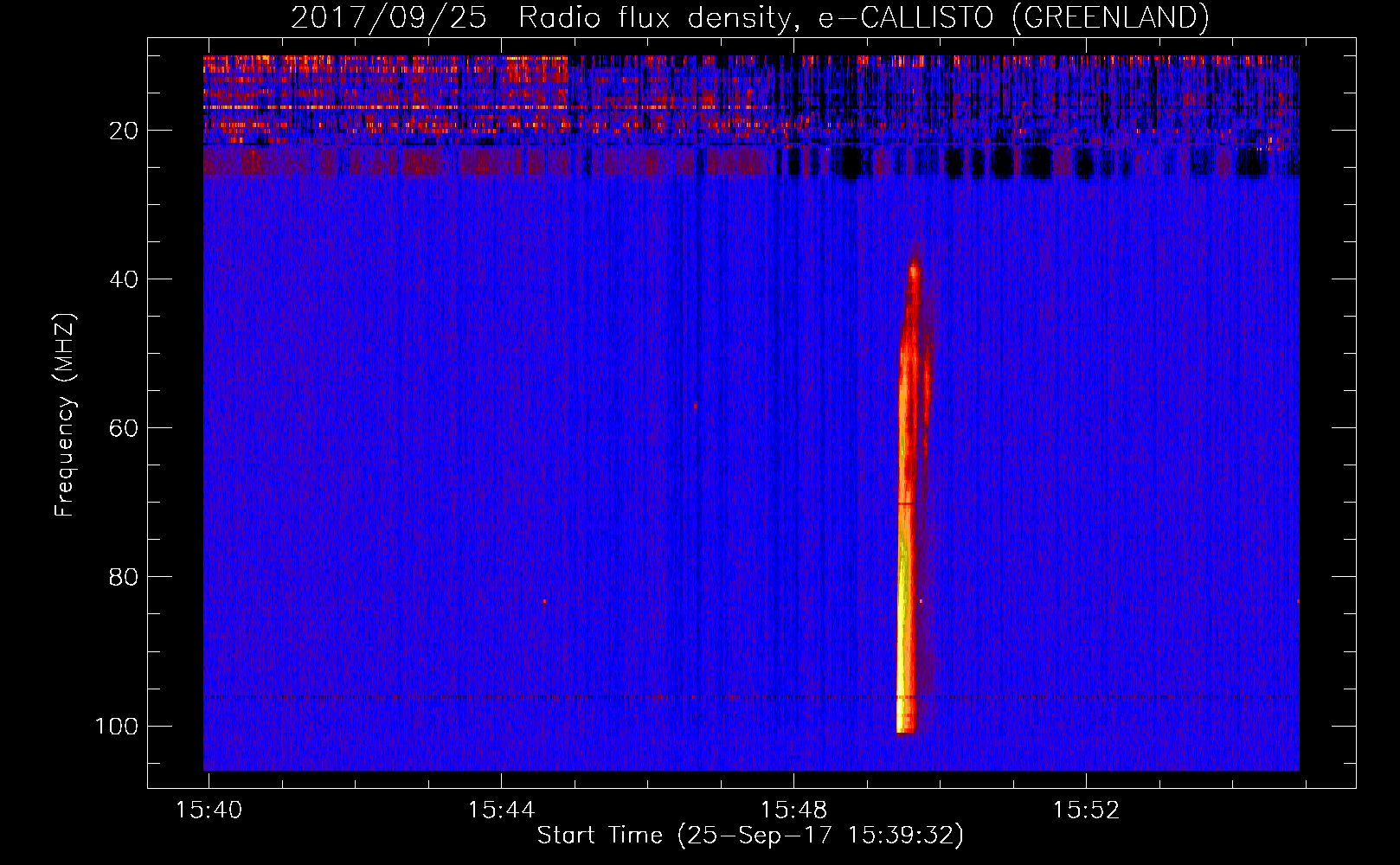The width and height of the screenshot is (1400, 865).
Task: Click the 15:52 time tick label
Action: (x=1086, y=811)
